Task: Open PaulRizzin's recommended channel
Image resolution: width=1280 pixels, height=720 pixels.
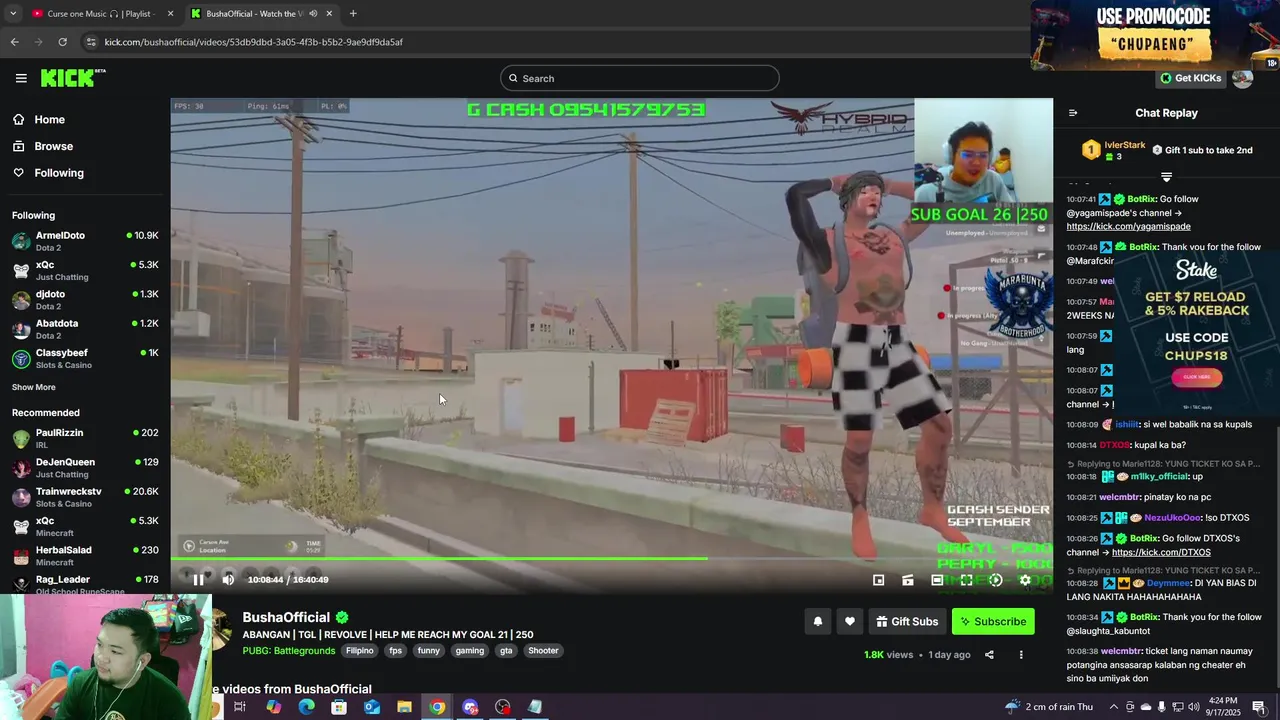Action: [x=85, y=438]
